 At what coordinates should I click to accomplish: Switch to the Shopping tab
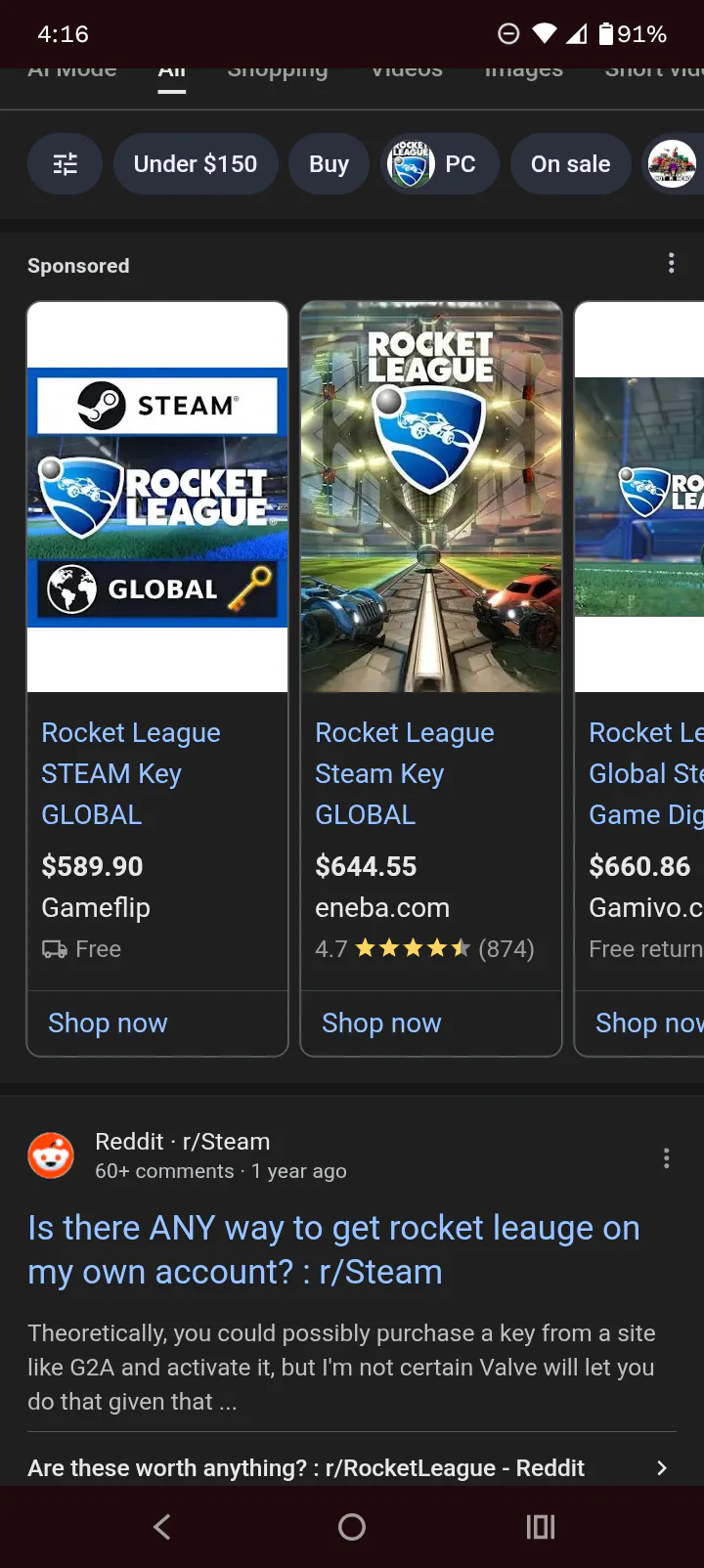point(278,72)
